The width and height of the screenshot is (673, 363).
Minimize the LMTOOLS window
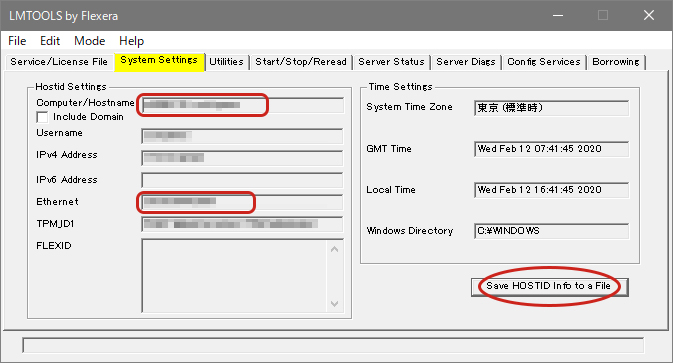(558, 15)
